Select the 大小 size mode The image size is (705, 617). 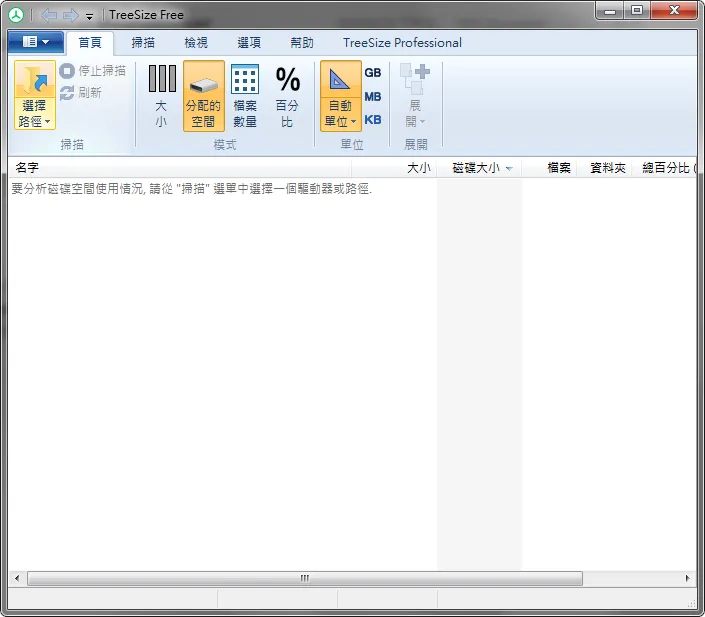coord(161,96)
